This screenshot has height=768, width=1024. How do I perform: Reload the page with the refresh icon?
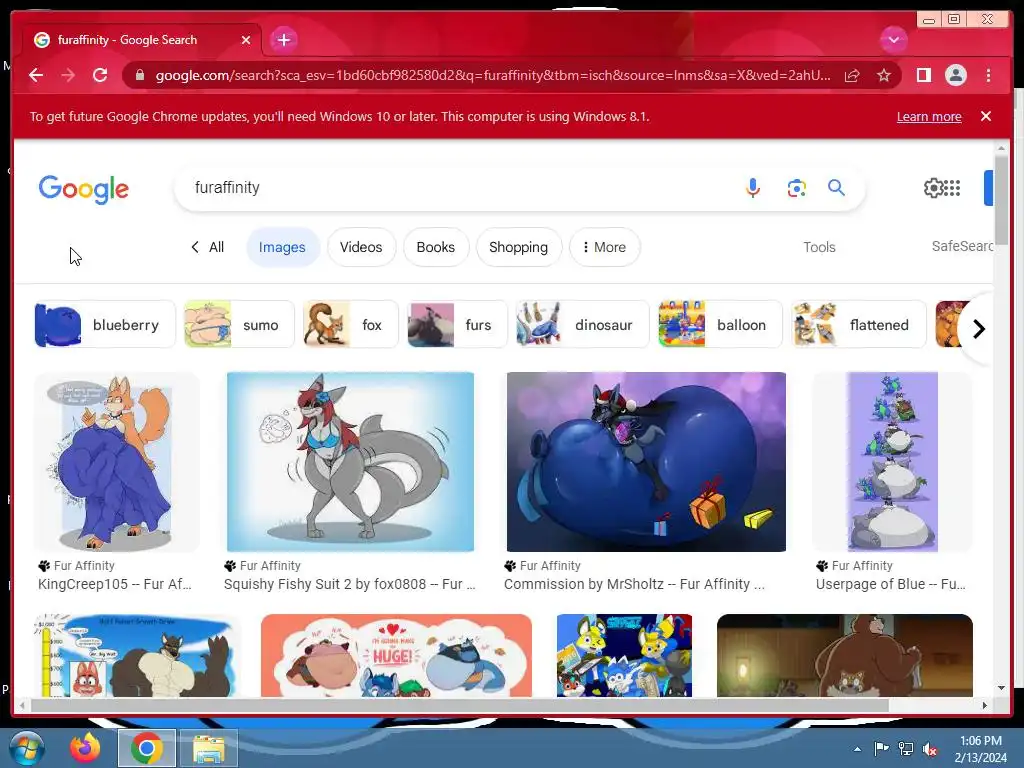100,75
